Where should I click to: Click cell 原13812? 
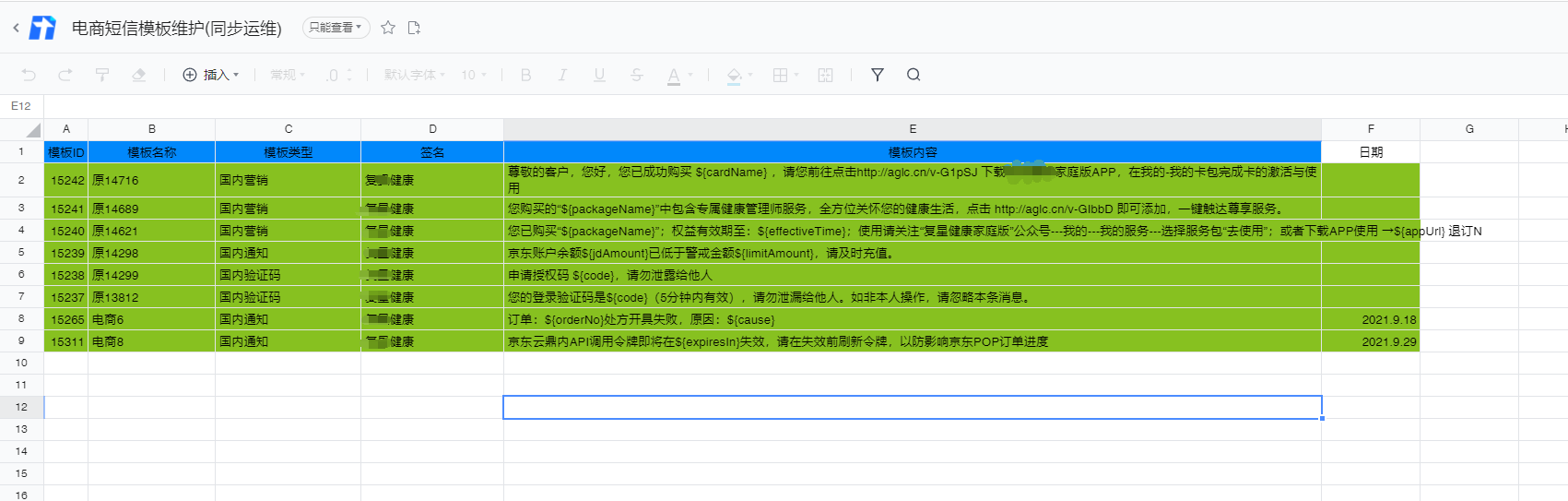(152, 297)
